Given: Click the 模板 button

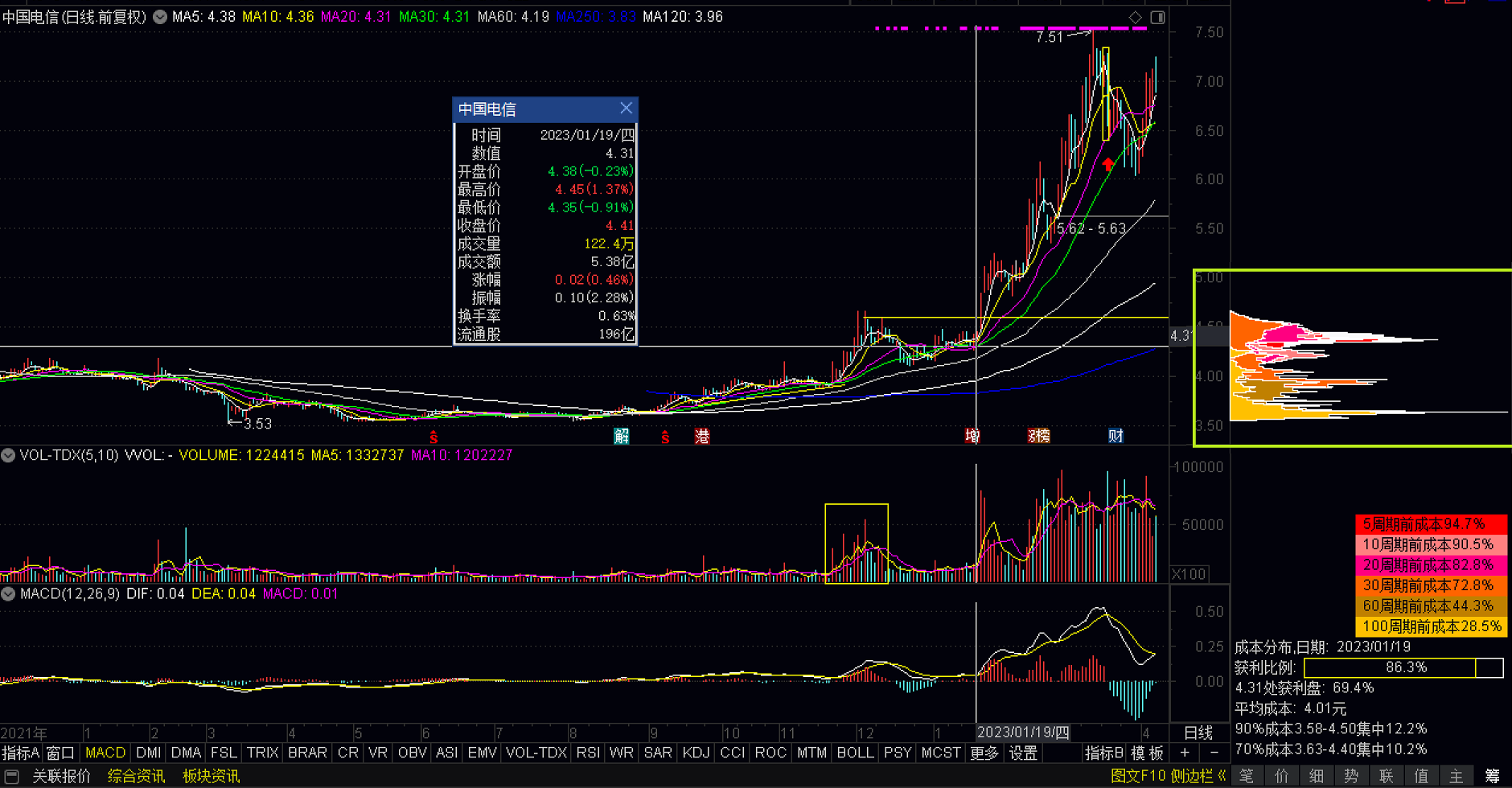Looking at the screenshot, I should tap(1147, 753).
